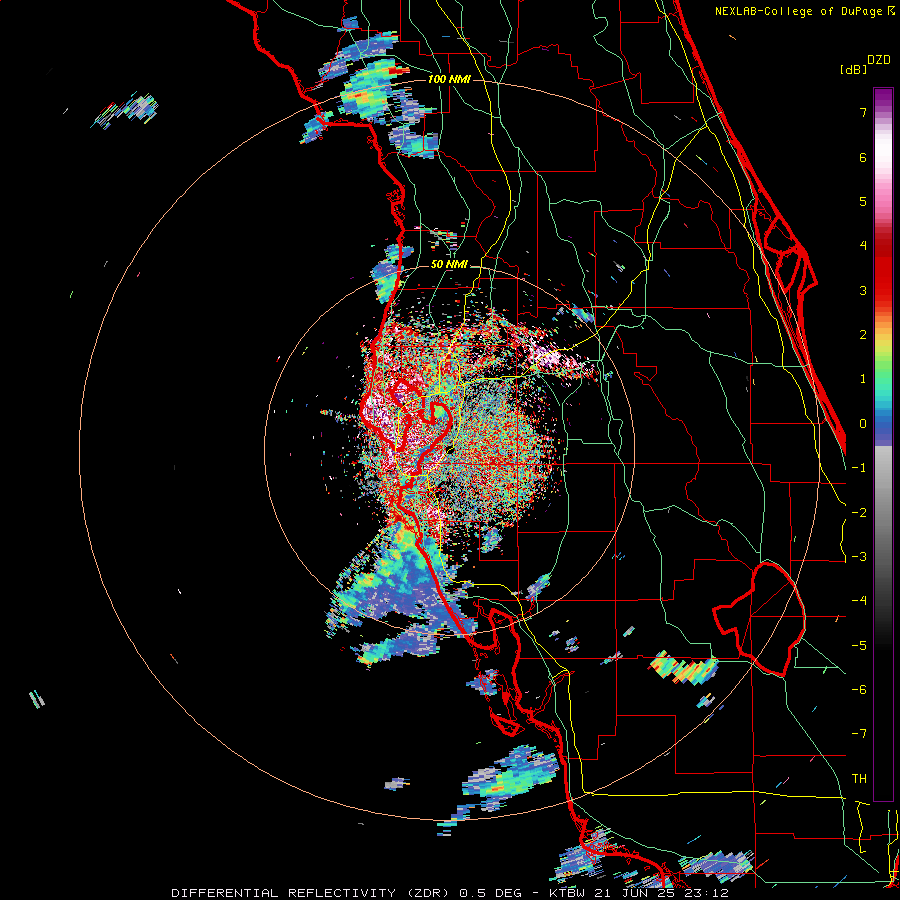900x900 pixels.
Task: Click the 100 NMI range ring label
Action: coord(449,79)
